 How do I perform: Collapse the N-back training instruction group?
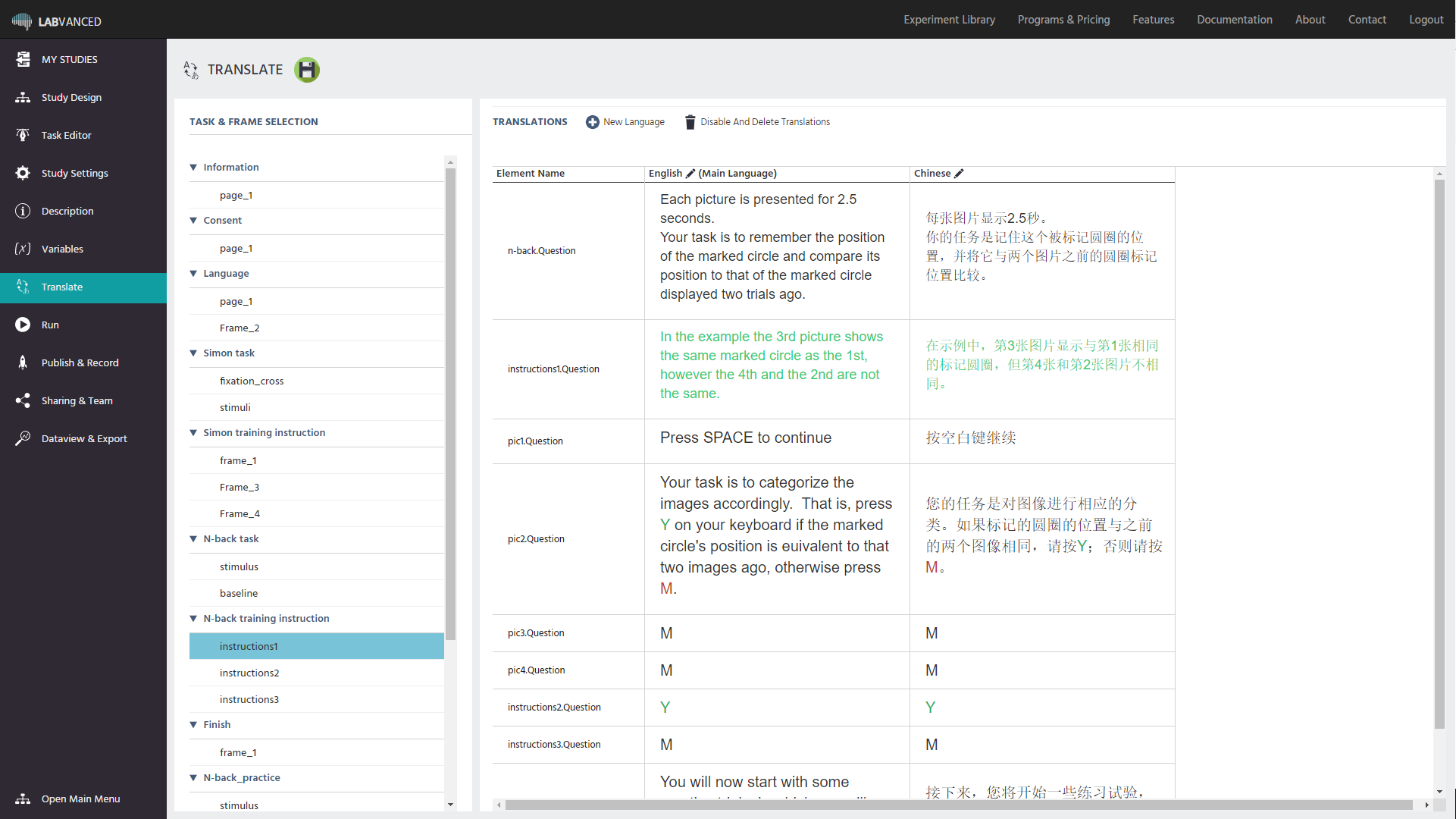pos(193,619)
